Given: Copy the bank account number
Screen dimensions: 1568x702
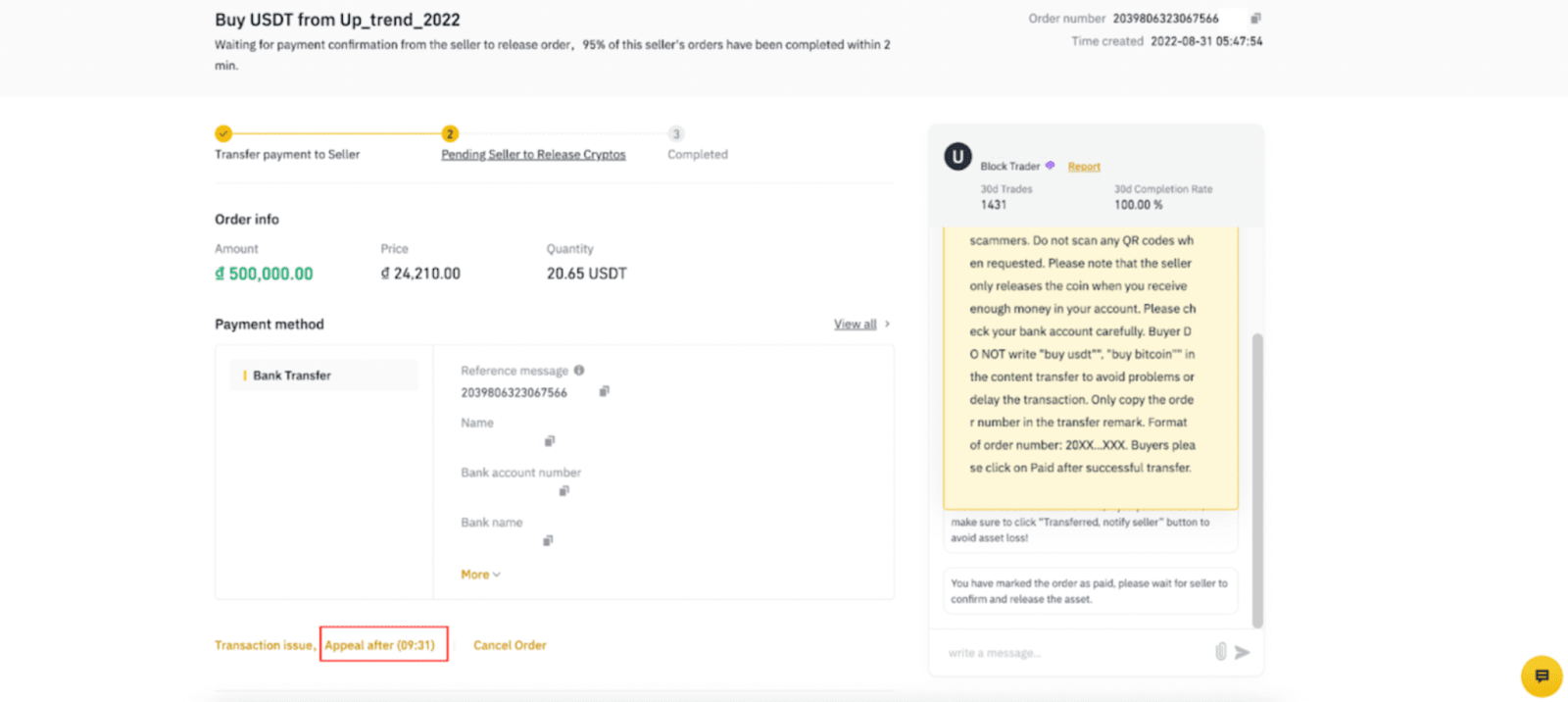Looking at the screenshot, I should (x=563, y=490).
